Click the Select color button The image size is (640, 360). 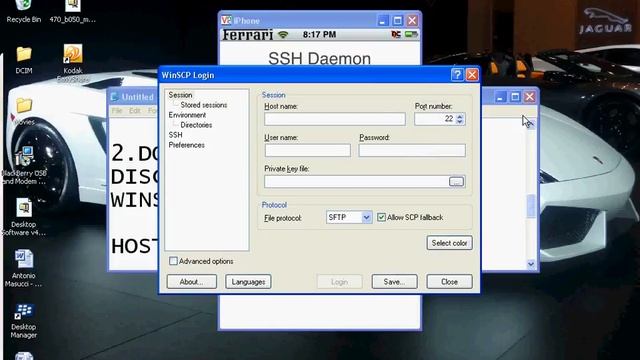449,243
